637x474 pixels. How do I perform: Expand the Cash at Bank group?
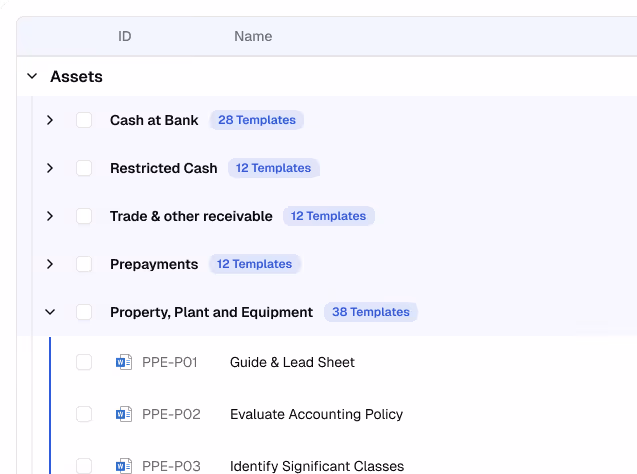pyautogui.click(x=50, y=120)
